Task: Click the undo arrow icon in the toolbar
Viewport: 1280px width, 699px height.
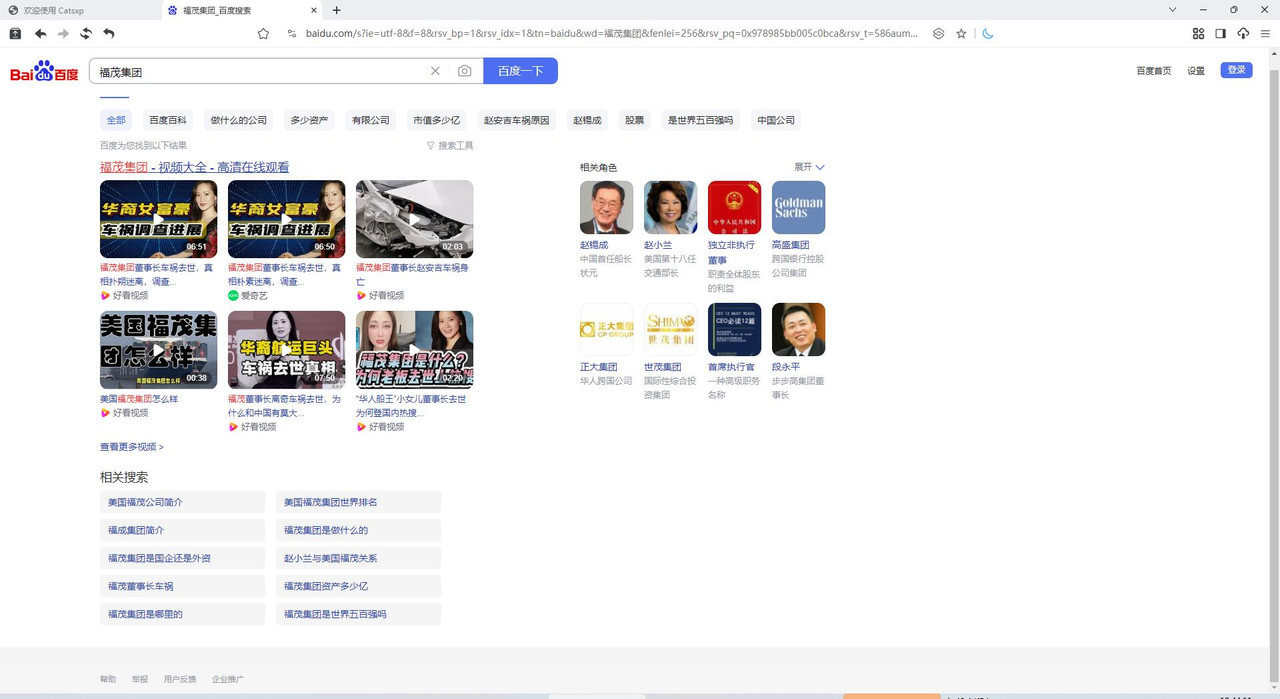Action: pos(109,33)
